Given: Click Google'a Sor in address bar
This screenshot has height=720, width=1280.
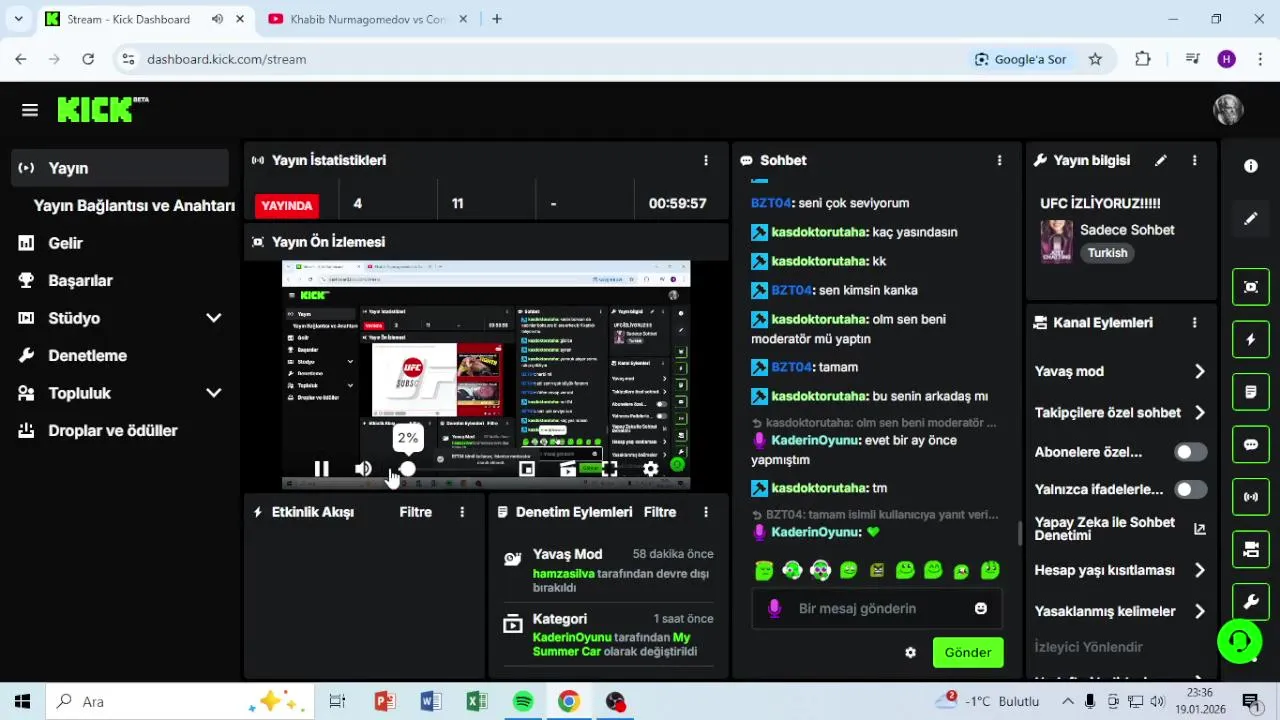Looking at the screenshot, I should point(1021,59).
